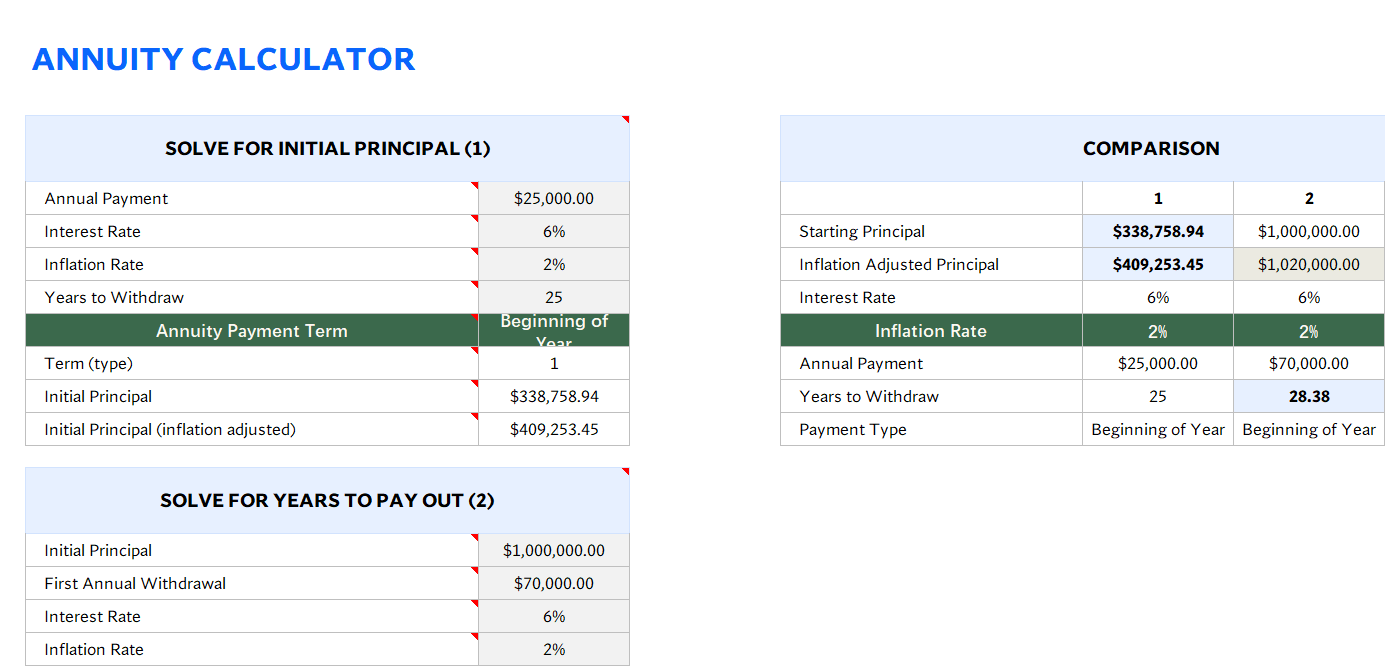
Task: Select Beginning of Year under Comparison column 2
Action: (1309, 429)
